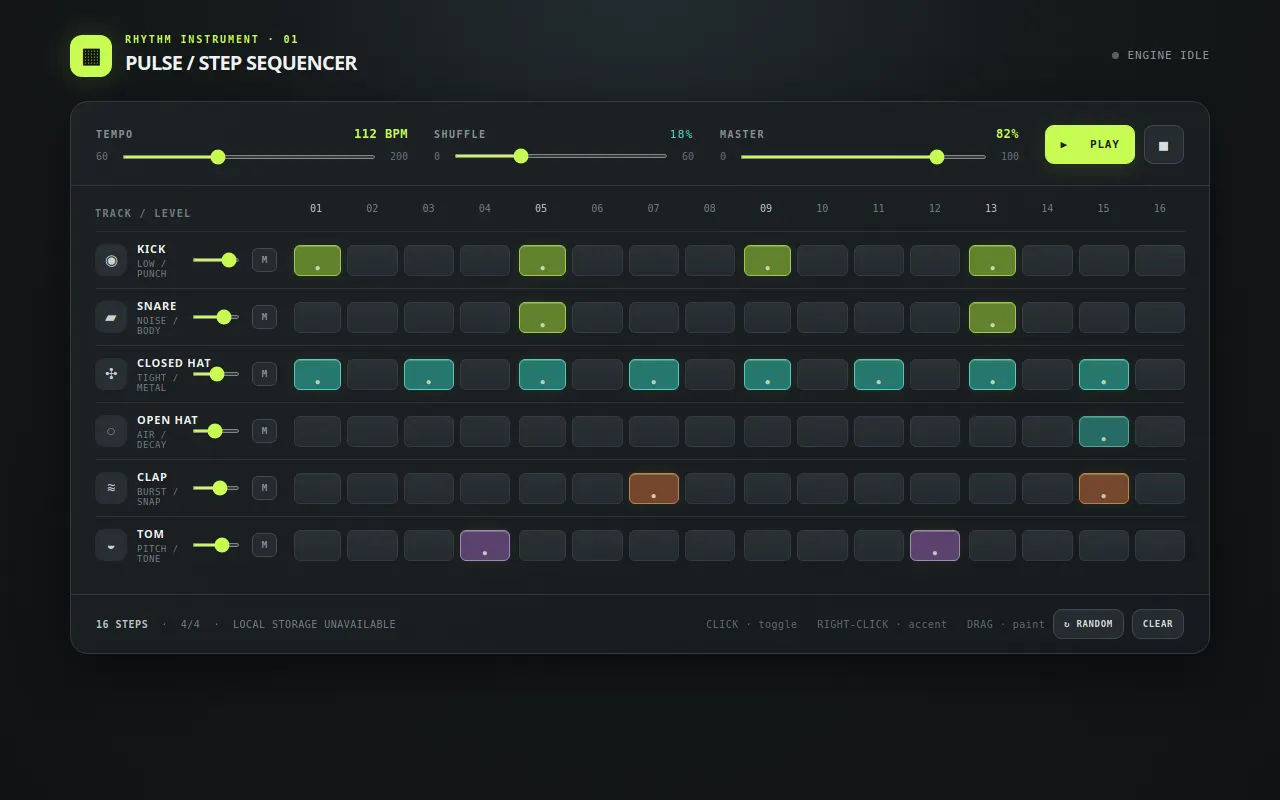Viewport: 1280px width, 800px height.
Task: Select the Kick drum track icon
Action: [111, 260]
